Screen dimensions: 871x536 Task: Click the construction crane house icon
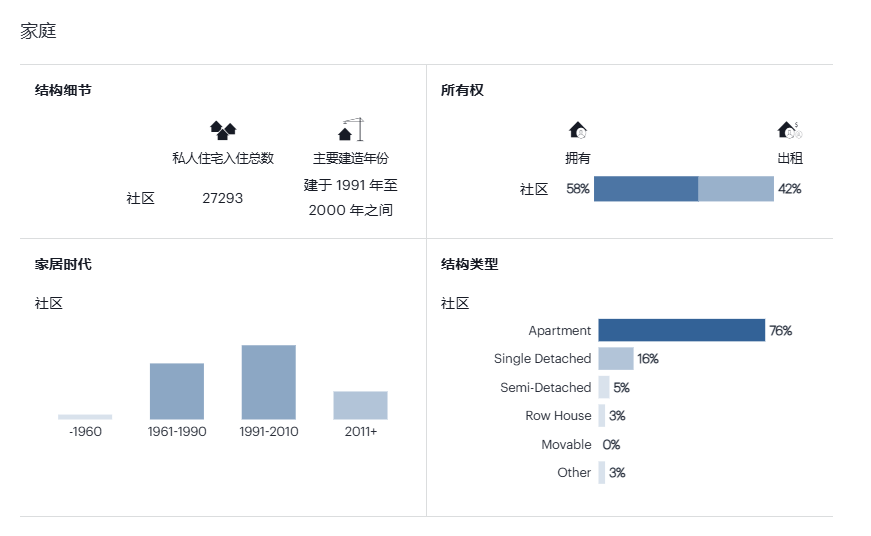pos(351,129)
